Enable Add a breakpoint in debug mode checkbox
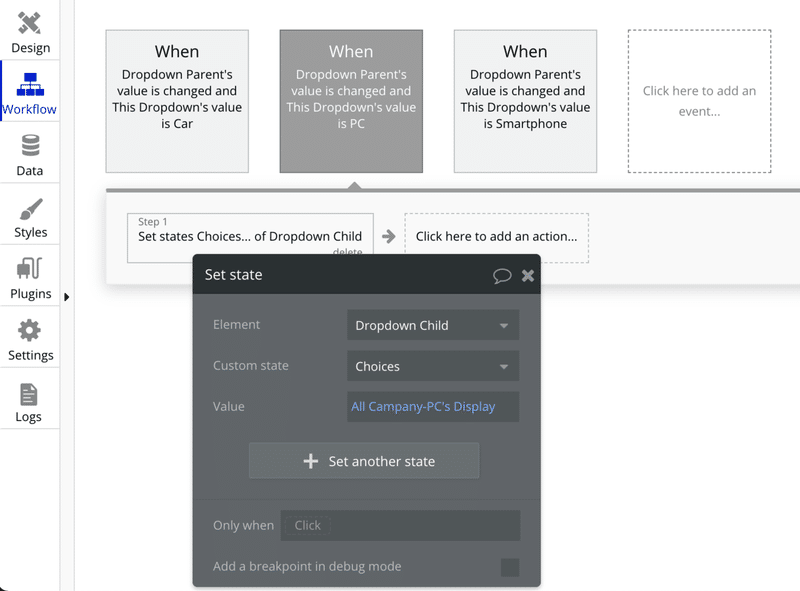This screenshot has height=591, width=800. pyautogui.click(x=510, y=567)
